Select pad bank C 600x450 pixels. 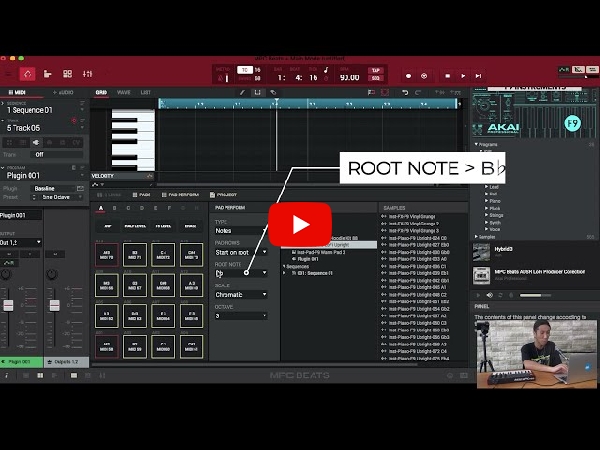pos(128,208)
